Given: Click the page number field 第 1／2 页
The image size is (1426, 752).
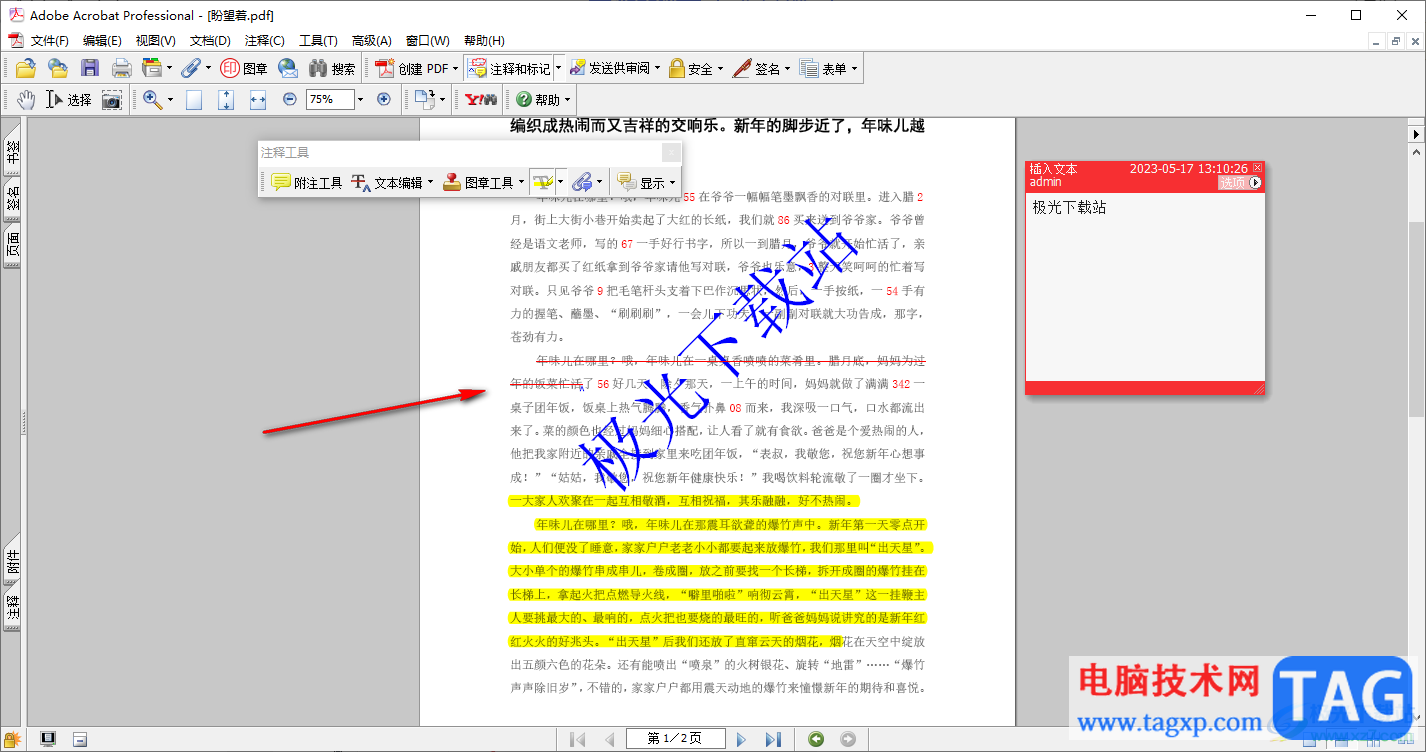Looking at the screenshot, I should click(x=675, y=739).
